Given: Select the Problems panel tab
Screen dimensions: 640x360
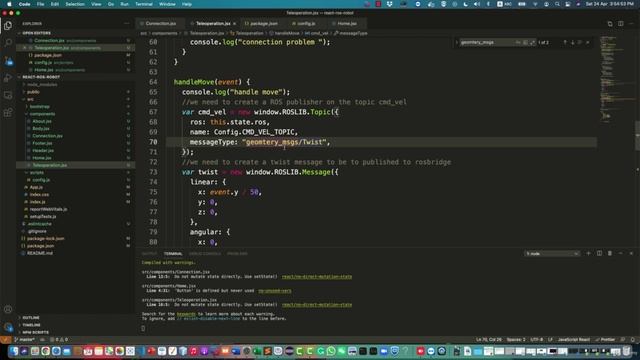Looking at the screenshot, I should (x=237, y=253).
